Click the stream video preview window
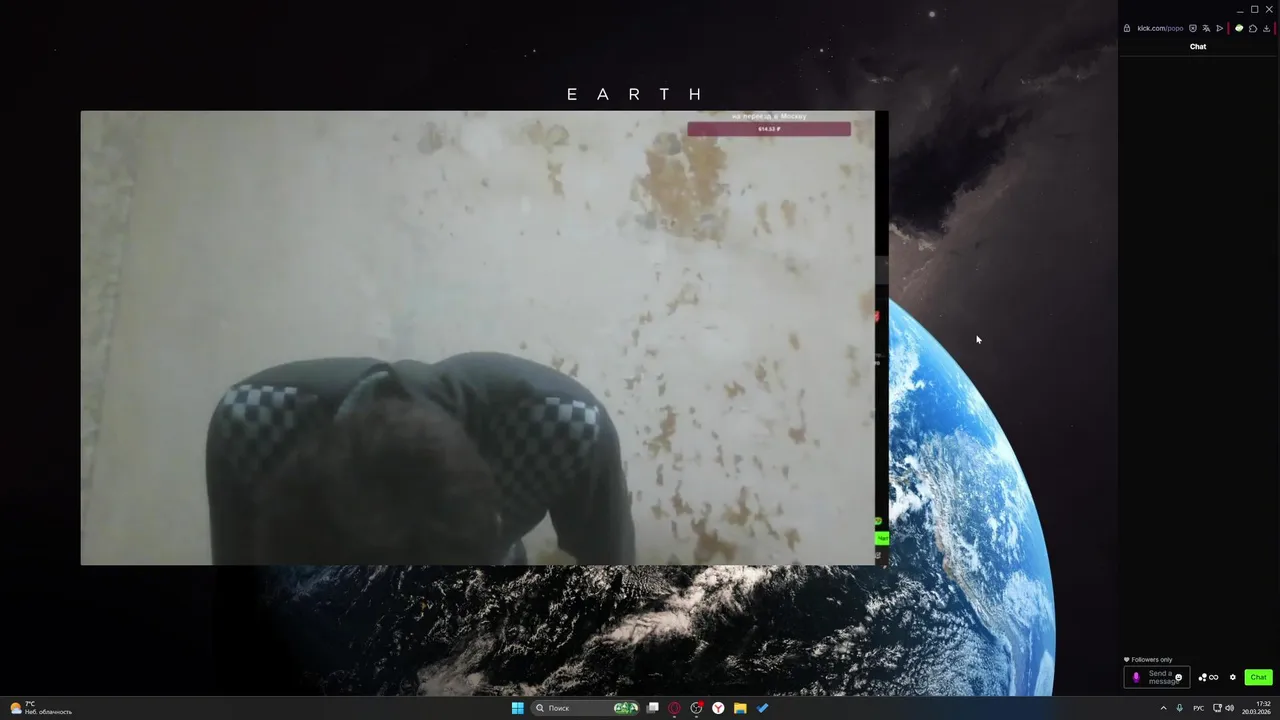Image resolution: width=1280 pixels, height=720 pixels. [478, 338]
